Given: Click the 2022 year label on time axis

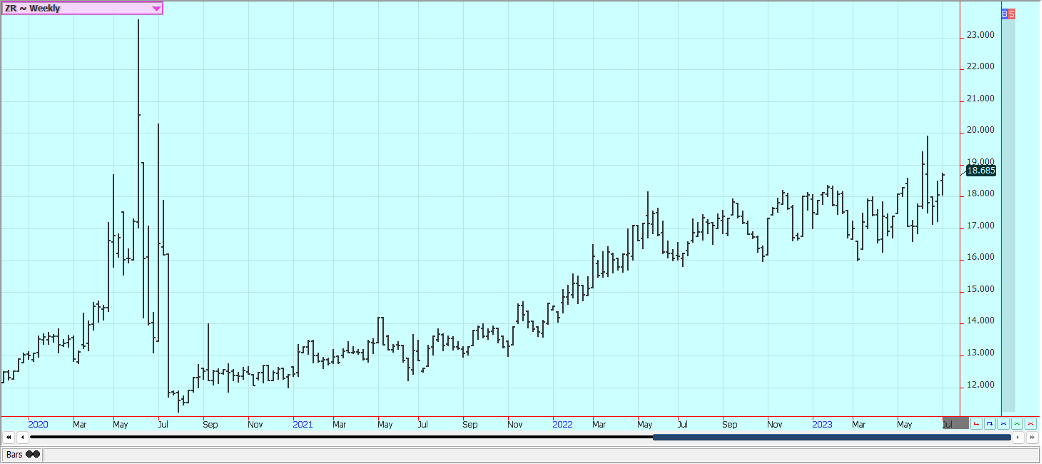Looking at the screenshot, I should point(562,423).
